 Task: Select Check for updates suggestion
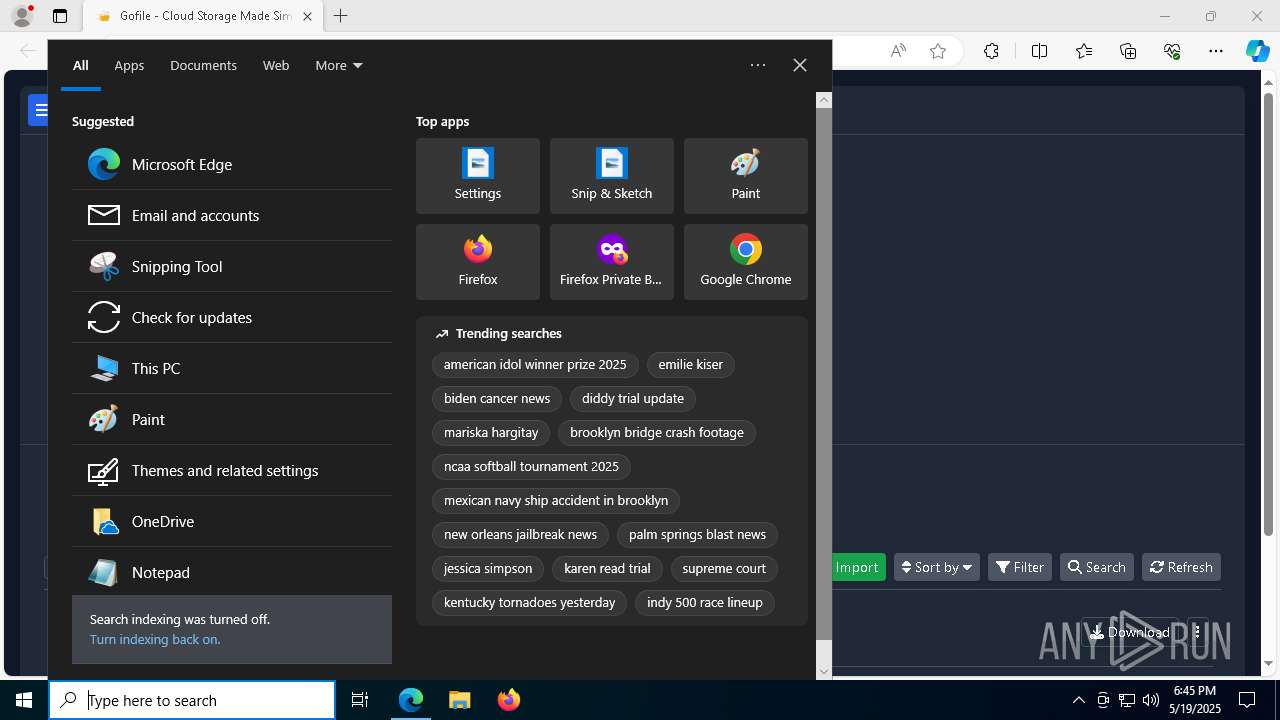coord(232,317)
